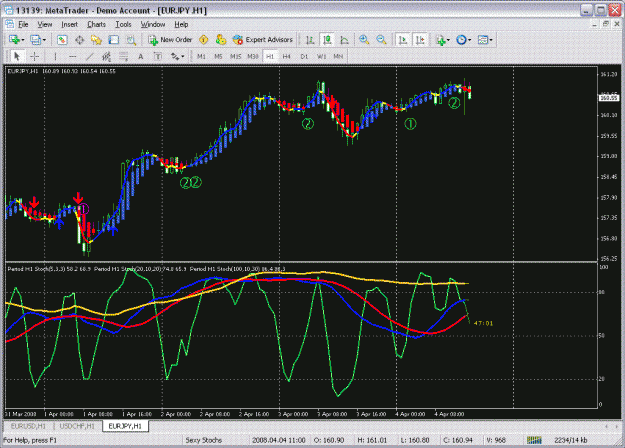Viewport: 625px width, 448px height.
Task: Zoom in on the chart
Action: coord(364,40)
